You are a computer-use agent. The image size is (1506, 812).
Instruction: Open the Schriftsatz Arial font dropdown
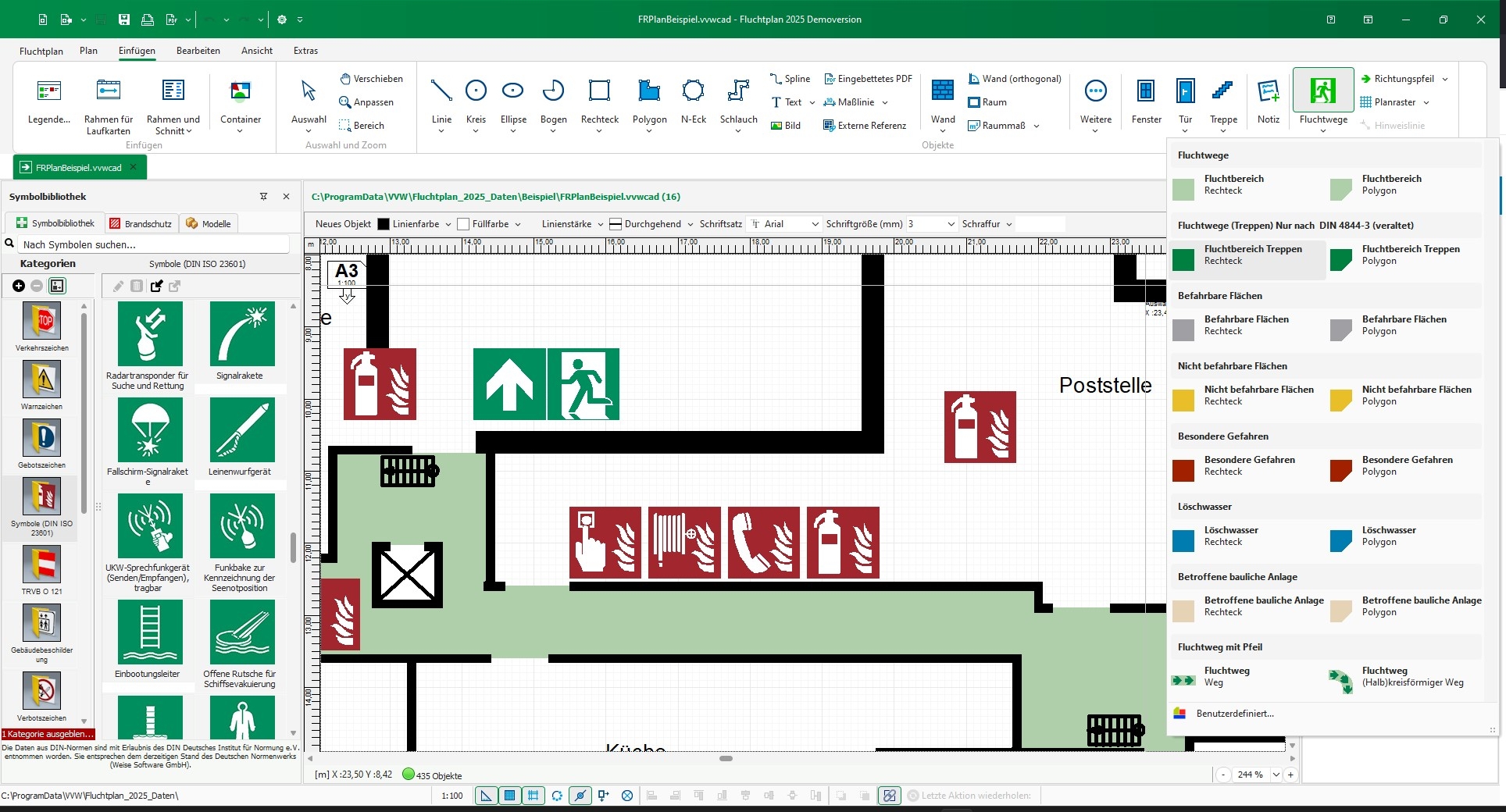pyautogui.click(x=815, y=224)
